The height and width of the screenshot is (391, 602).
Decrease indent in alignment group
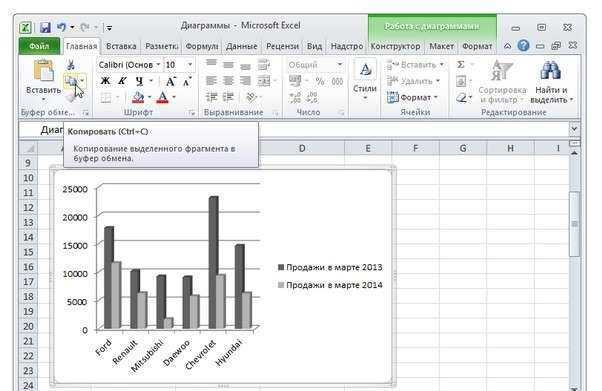click(x=211, y=98)
